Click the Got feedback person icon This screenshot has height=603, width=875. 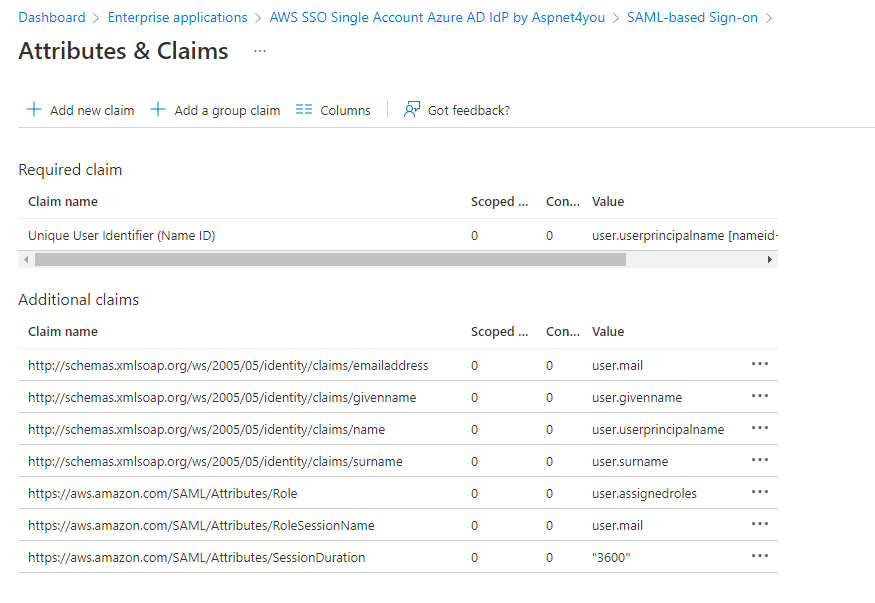[412, 109]
